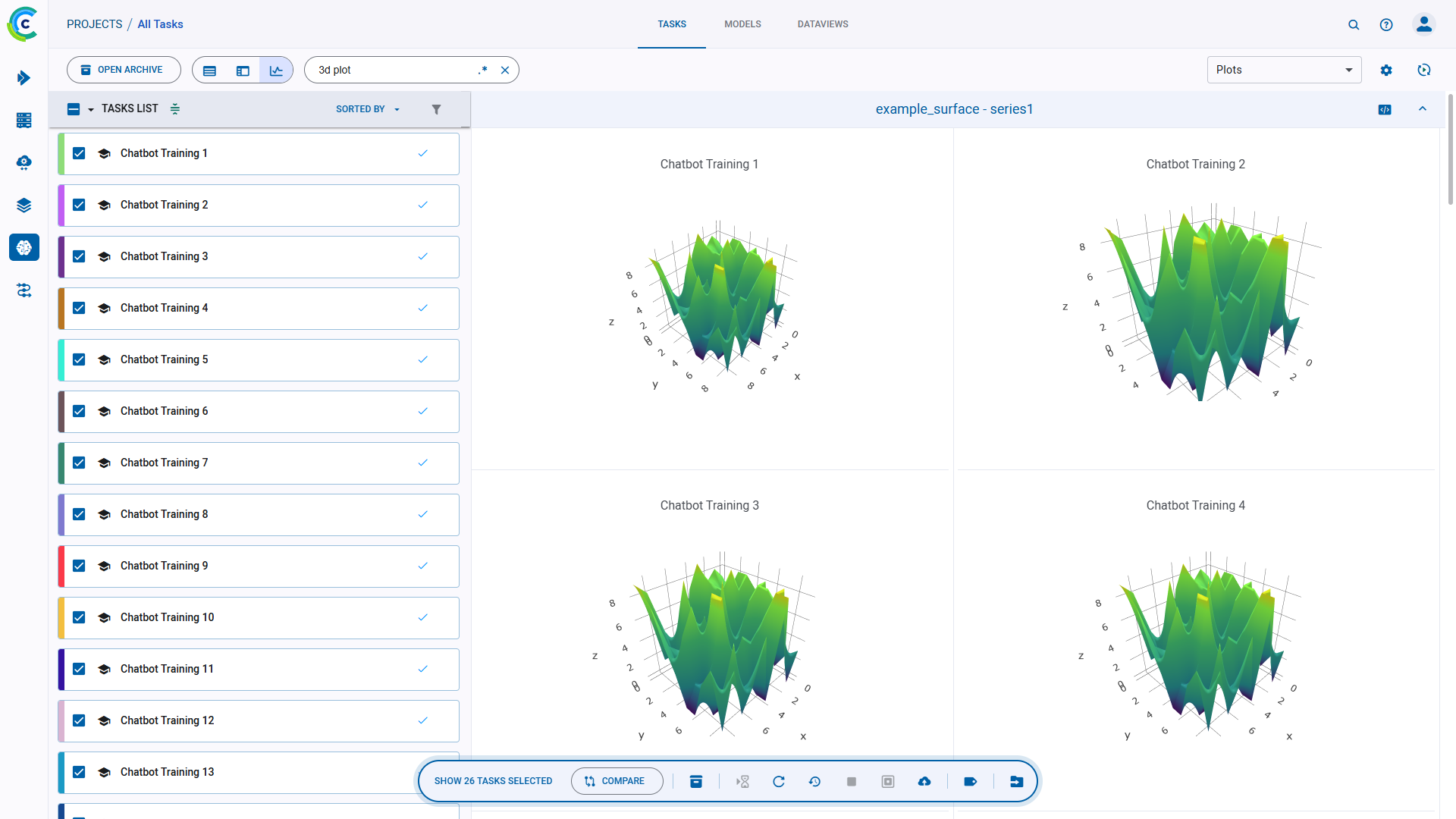Viewport: 1456px width, 819px height.
Task: Click the ClearML logo icon
Action: point(23,24)
